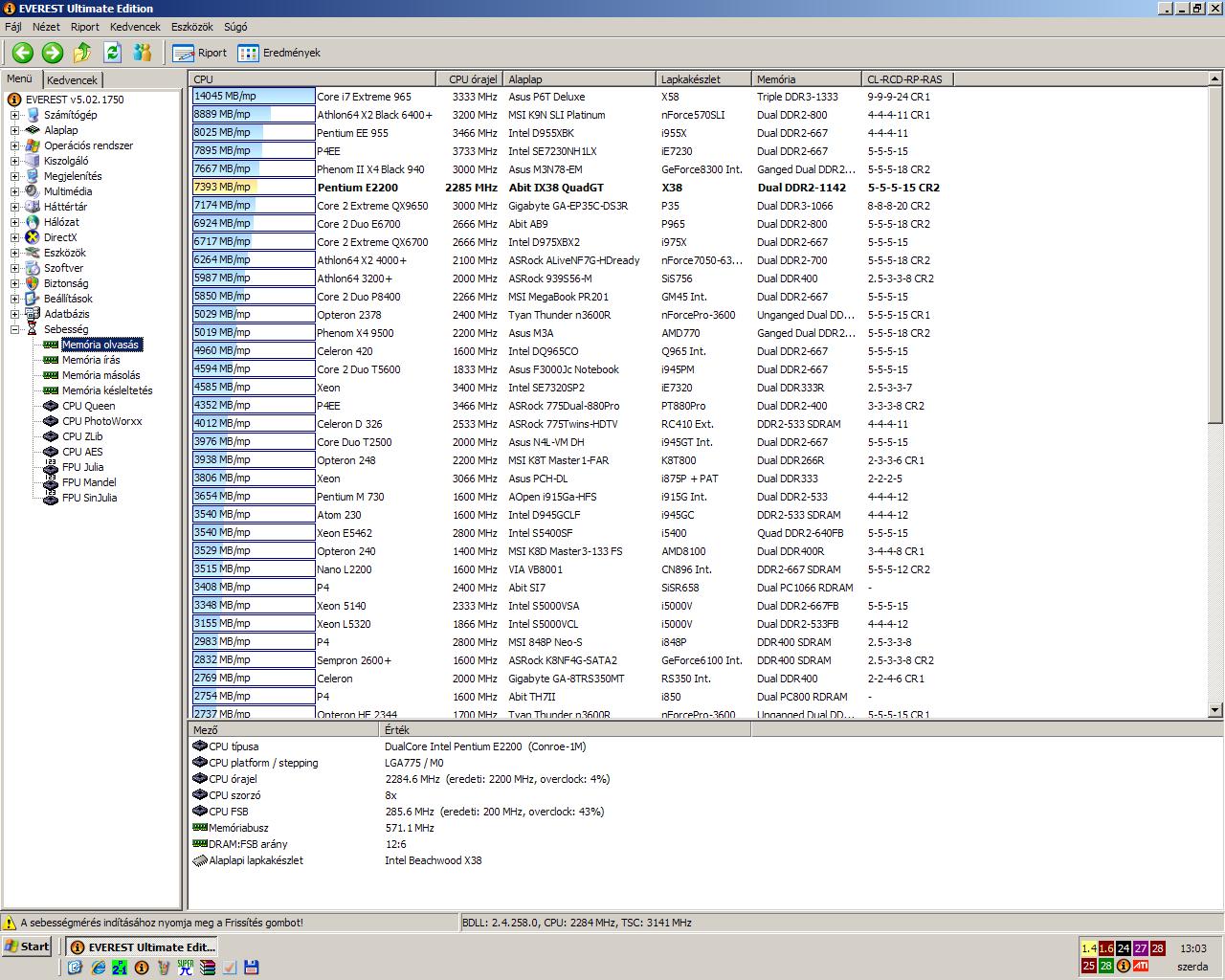This screenshot has height=980, width=1225.
Task: Click the Refresh toolbar icon
Action: (112, 53)
